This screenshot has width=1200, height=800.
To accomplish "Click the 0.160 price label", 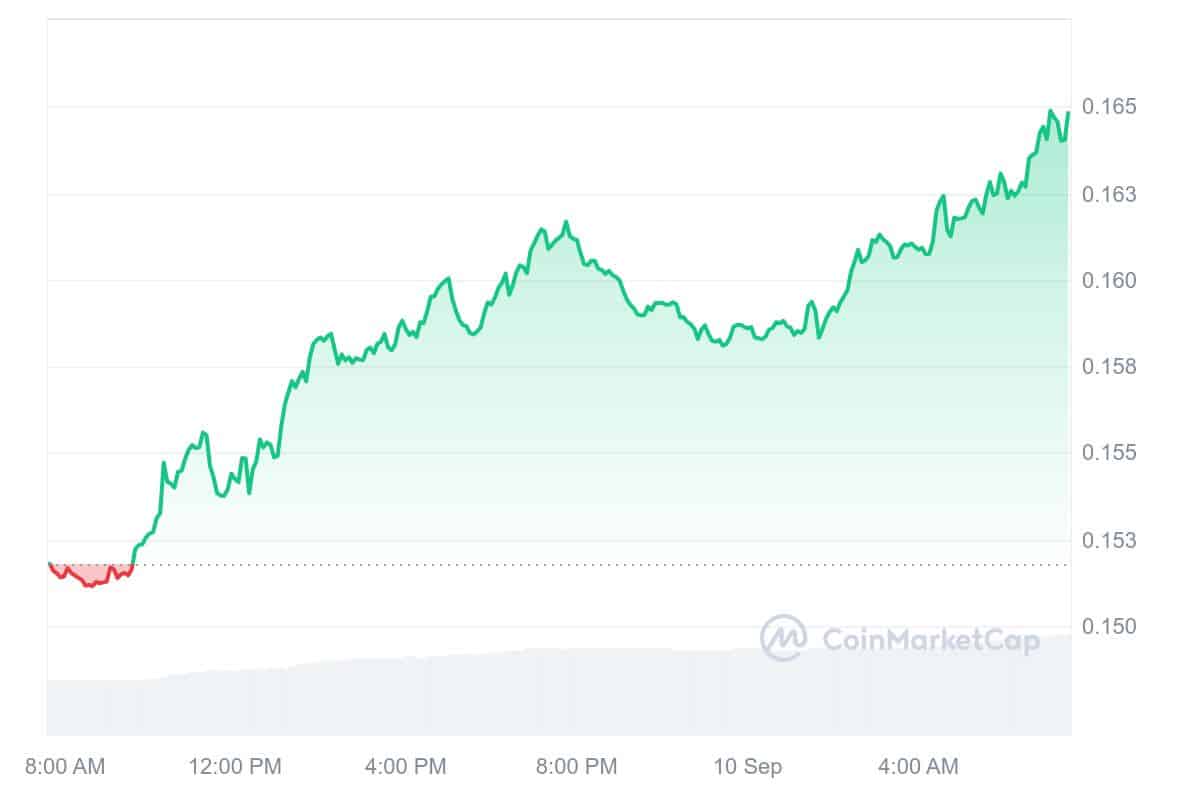I will tap(1109, 281).
